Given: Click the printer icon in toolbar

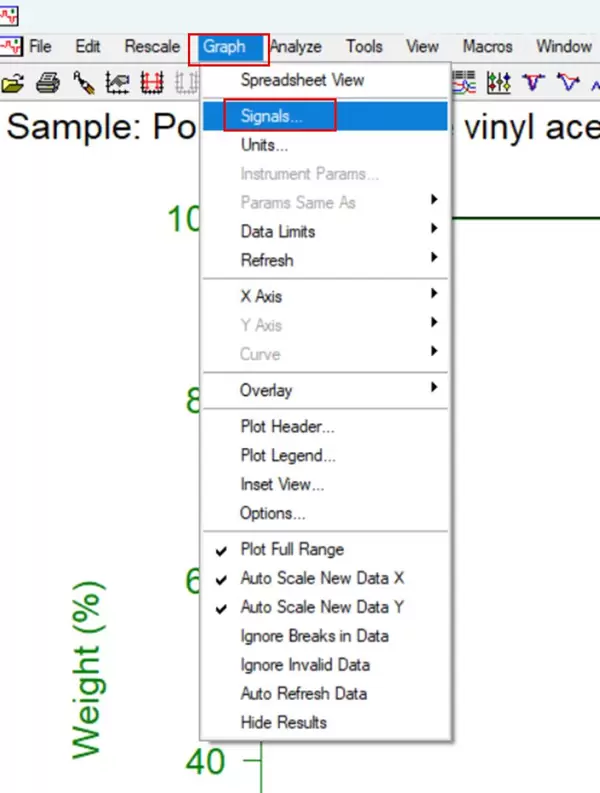Looking at the screenshot, I should (x=50, y=82).
